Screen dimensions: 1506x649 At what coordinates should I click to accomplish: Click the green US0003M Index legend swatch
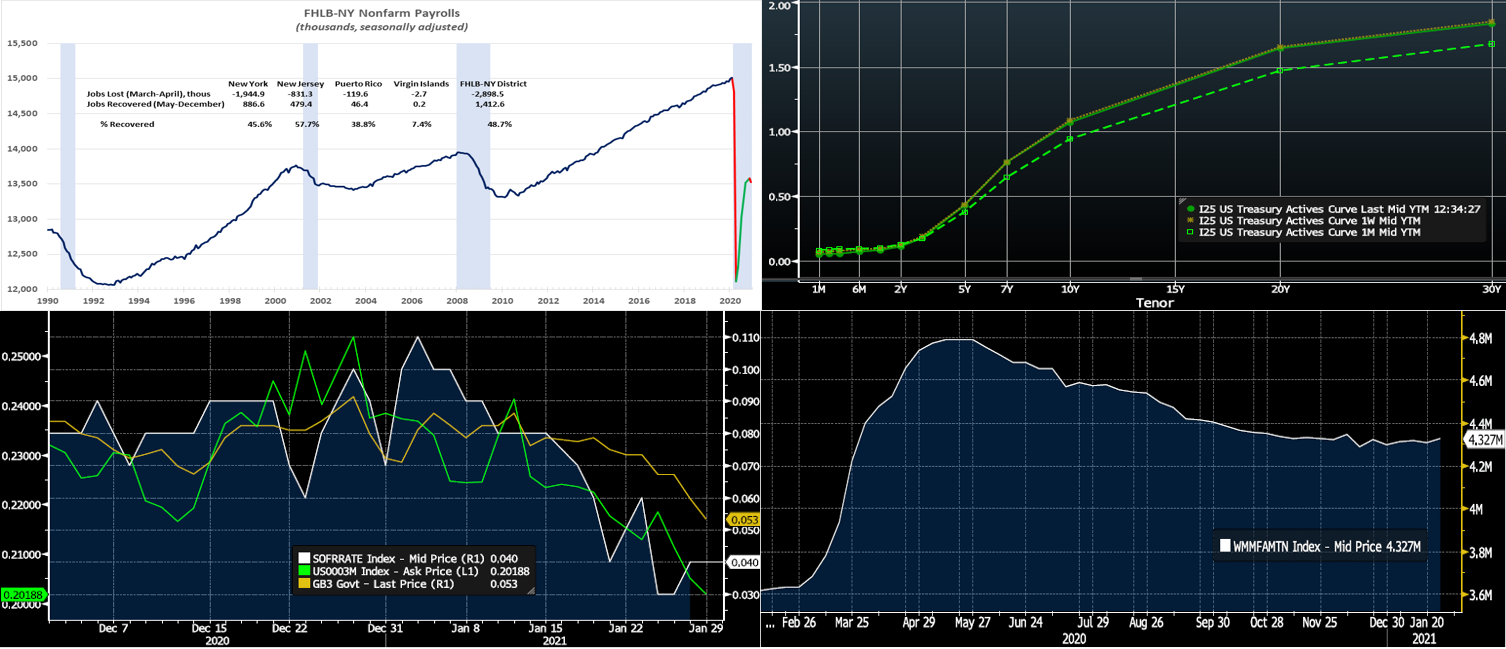click(305, 570)
